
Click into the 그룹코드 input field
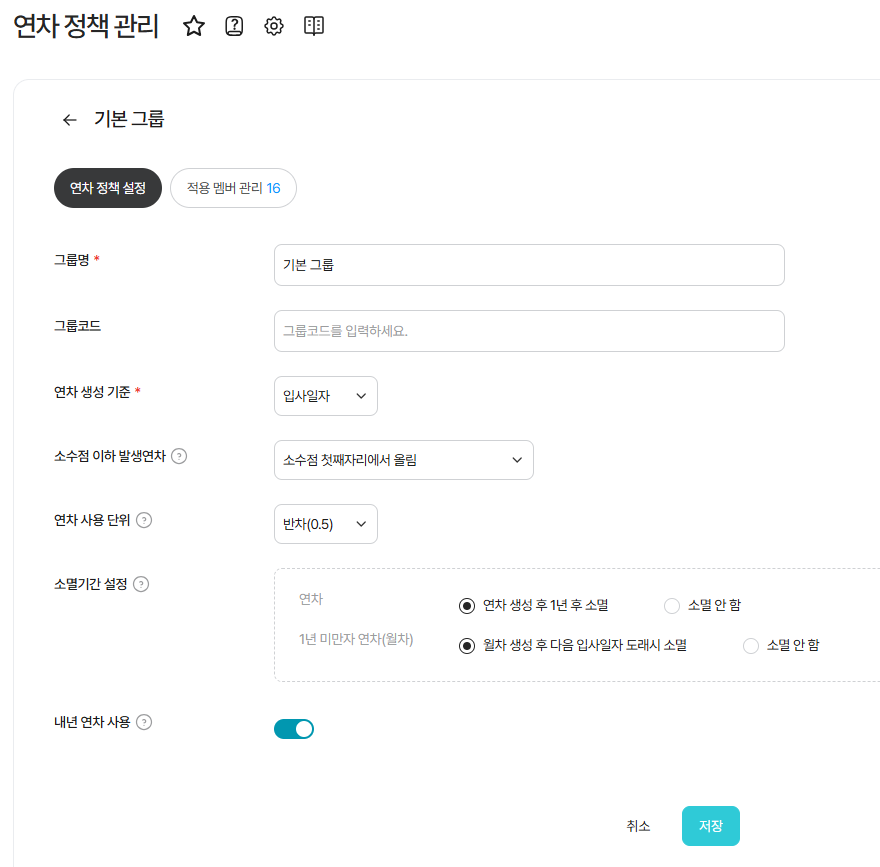point(529,331)
